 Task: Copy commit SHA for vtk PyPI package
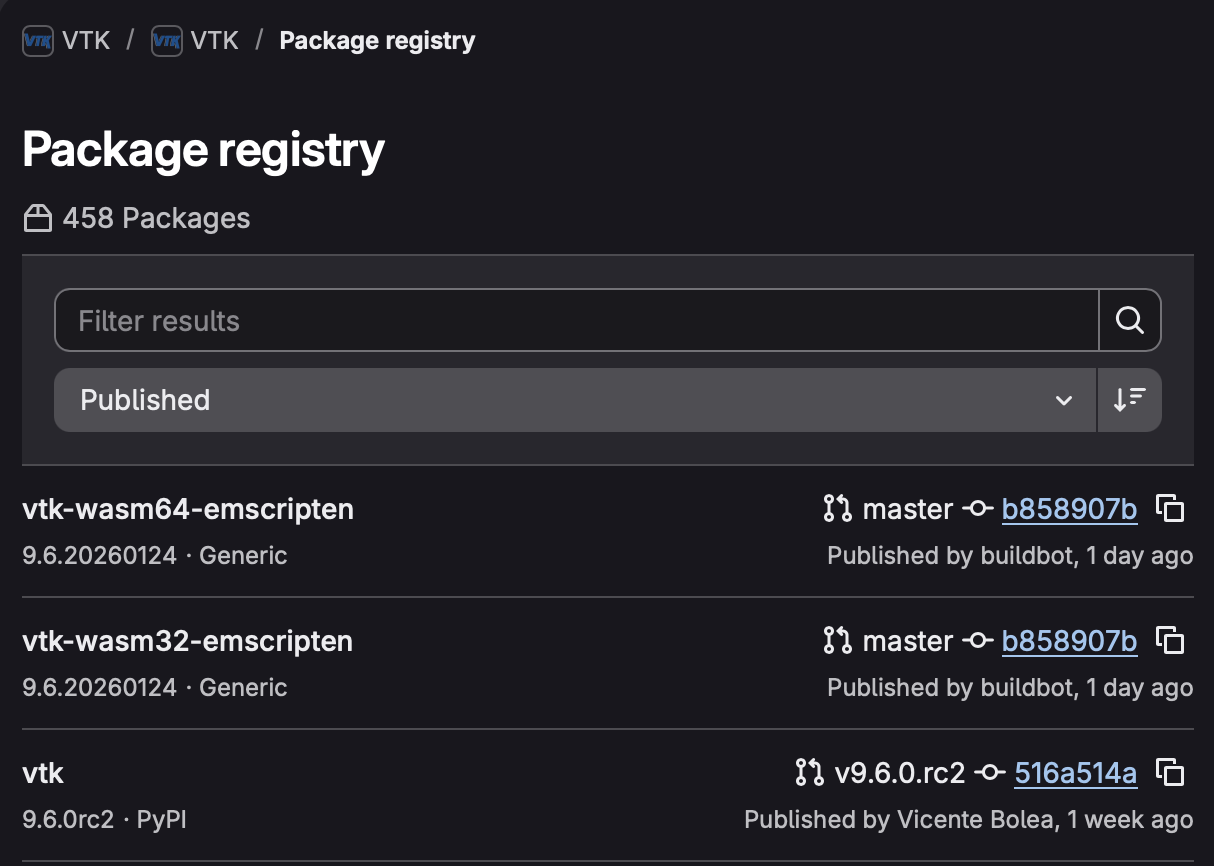pyautogui.click(x=1170, y=773)
